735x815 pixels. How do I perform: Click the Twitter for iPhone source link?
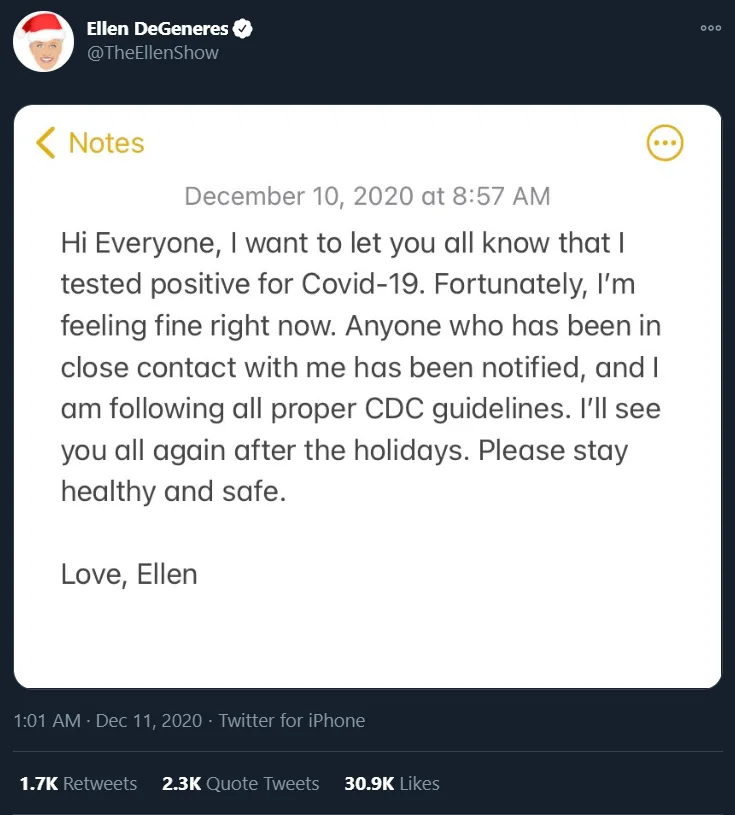[x=292, y=720]
